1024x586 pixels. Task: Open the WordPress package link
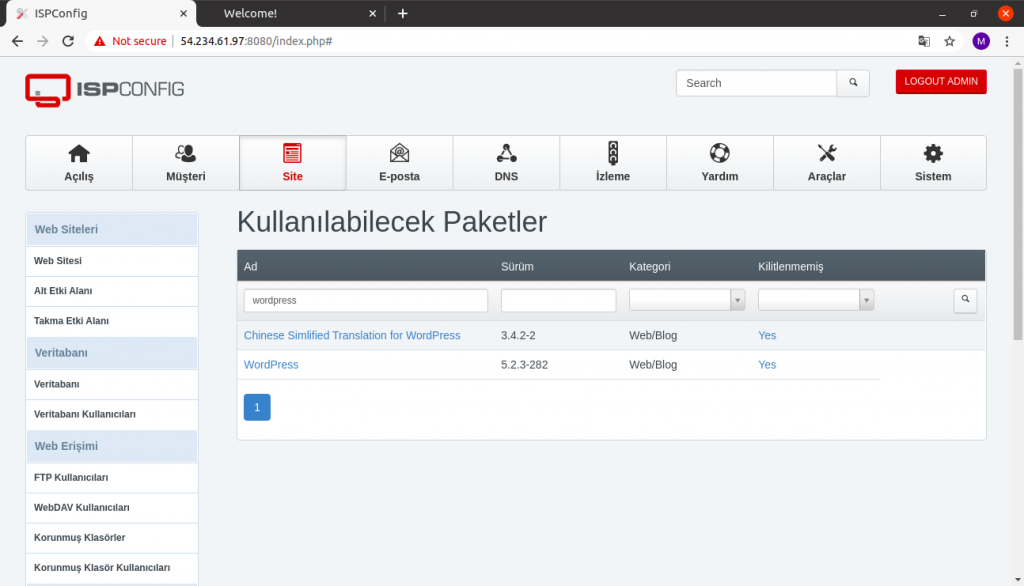(x=271, y=365)
